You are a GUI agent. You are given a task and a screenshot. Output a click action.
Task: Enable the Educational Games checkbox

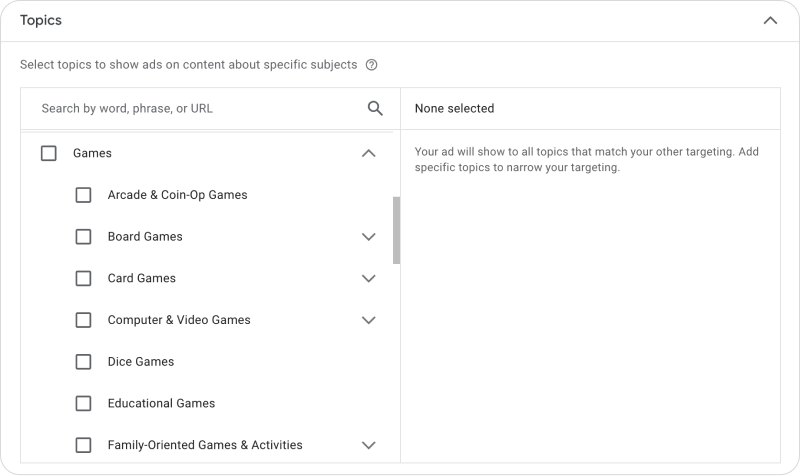click(83, 404)
